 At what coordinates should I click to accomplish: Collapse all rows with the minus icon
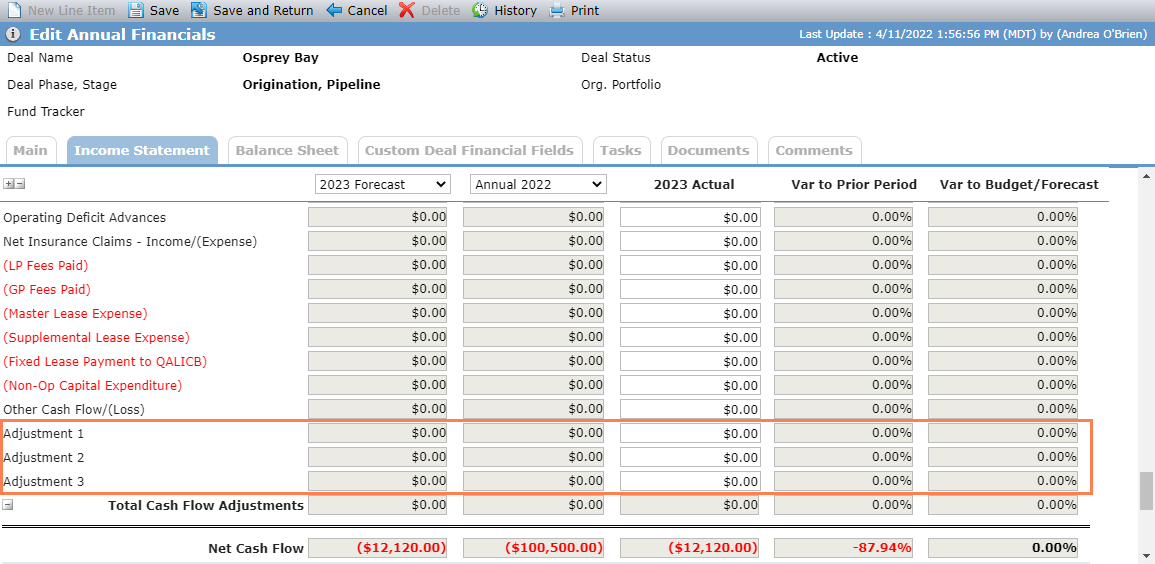(20, 184)
